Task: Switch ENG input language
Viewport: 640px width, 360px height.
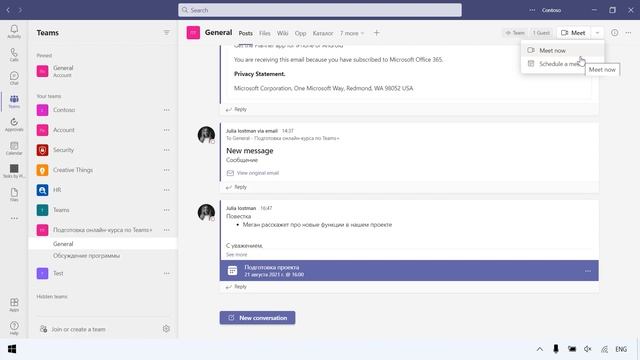Action: [621, 349]
